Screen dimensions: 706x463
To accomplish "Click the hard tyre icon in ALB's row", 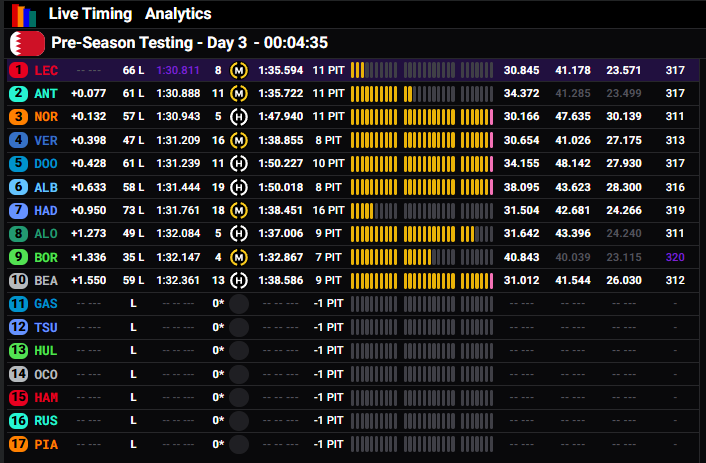I will (239, 187).
